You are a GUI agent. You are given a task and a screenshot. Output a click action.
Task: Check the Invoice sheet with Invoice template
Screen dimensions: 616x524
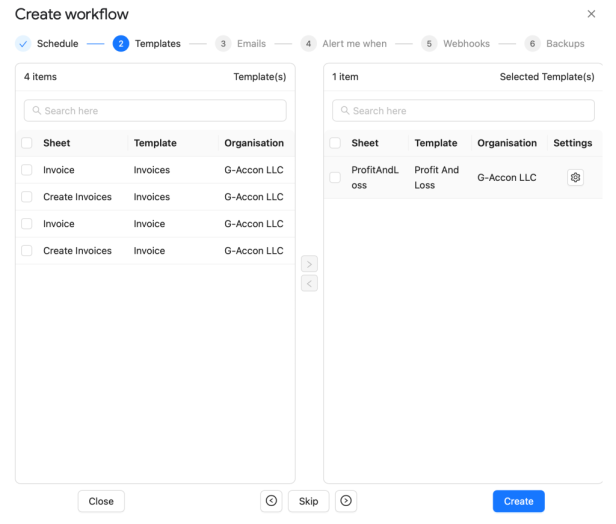(x=27, y=224)
